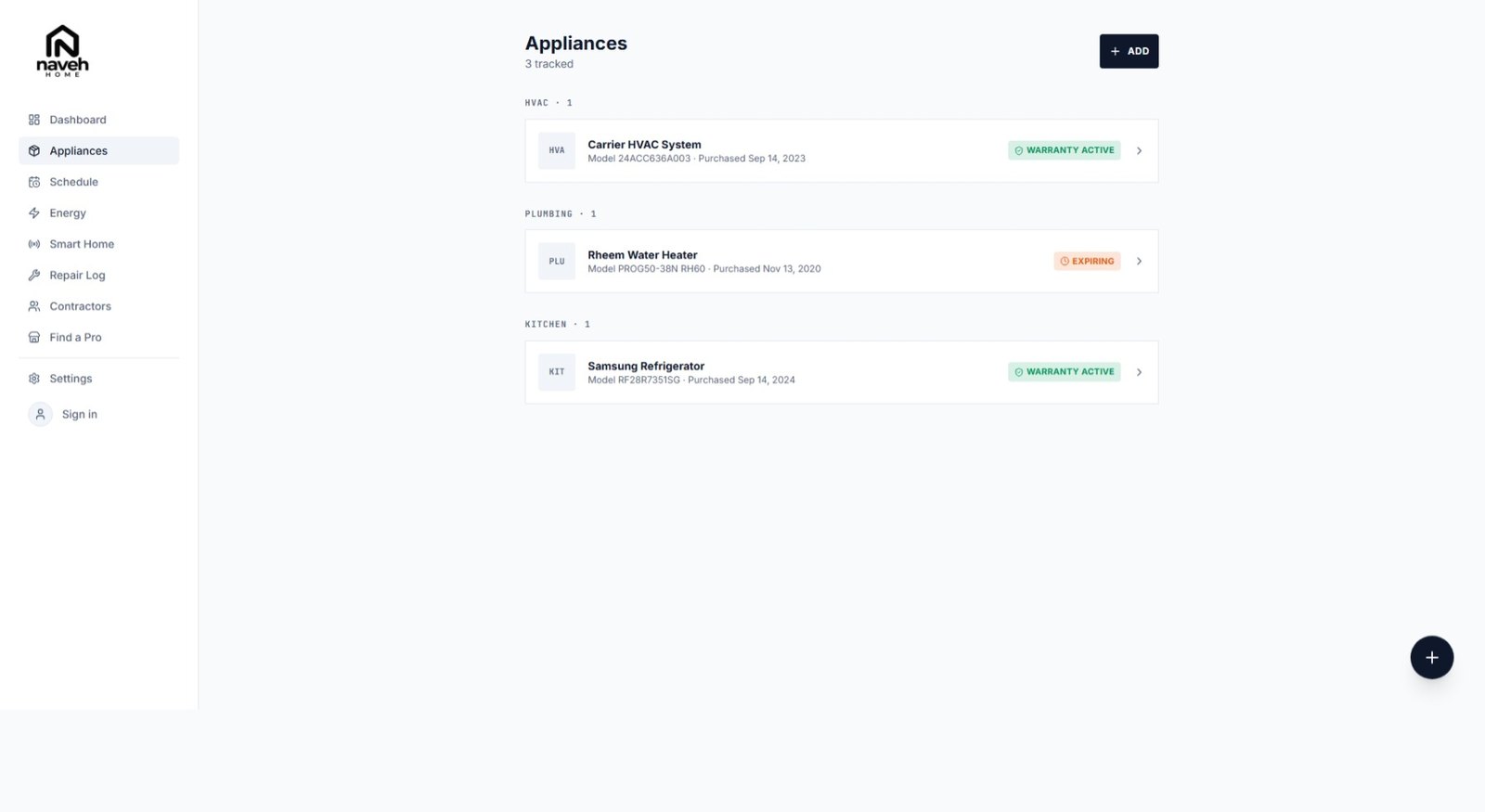1485x812 pixels.
Task: Navigate to Smart Home
Action: (x=98, y=244)
